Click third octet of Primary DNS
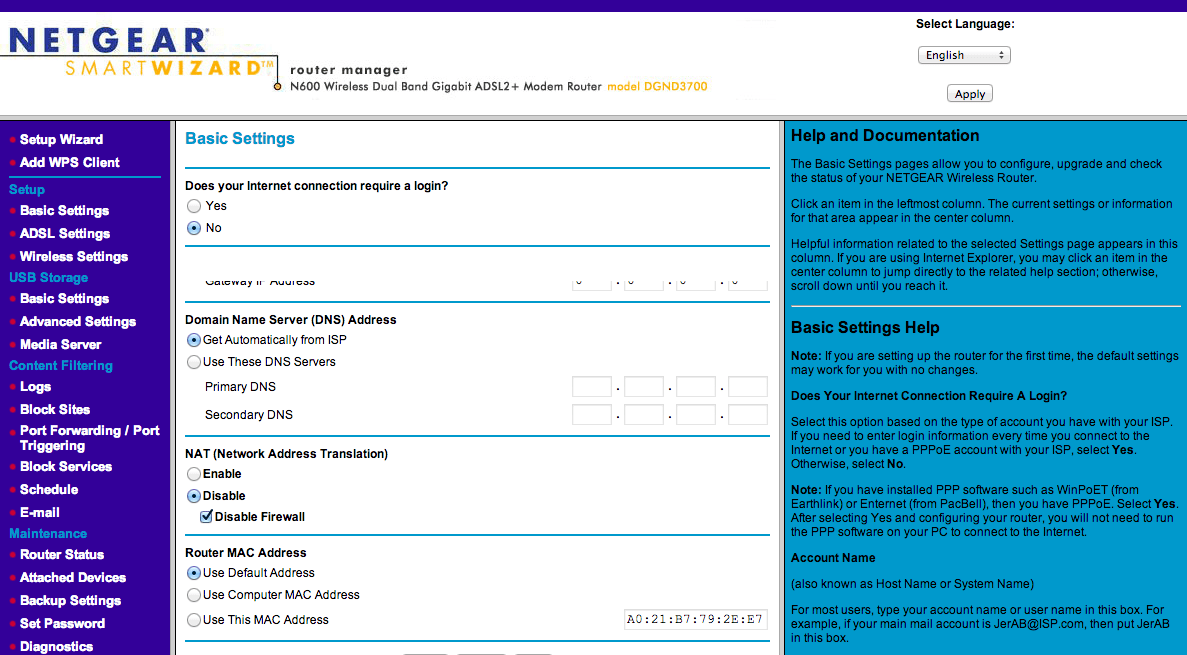 [x=696, y=387]
